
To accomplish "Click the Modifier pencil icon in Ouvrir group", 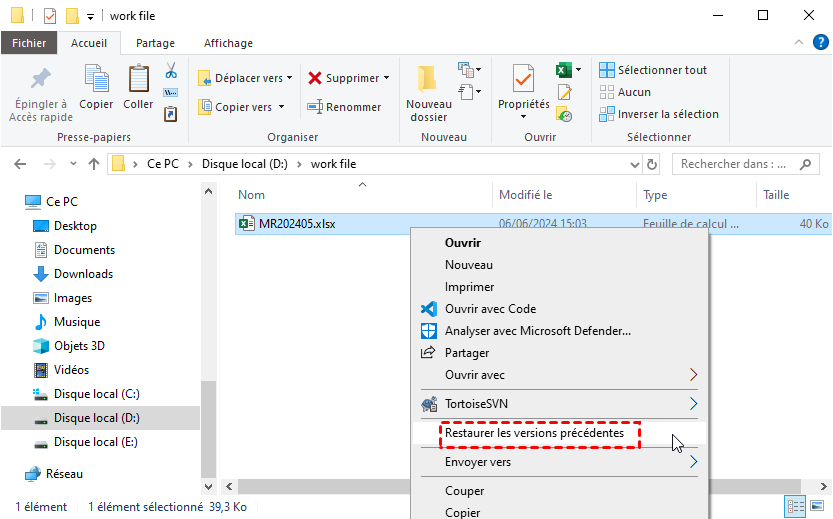I will (x=564, y=92).
